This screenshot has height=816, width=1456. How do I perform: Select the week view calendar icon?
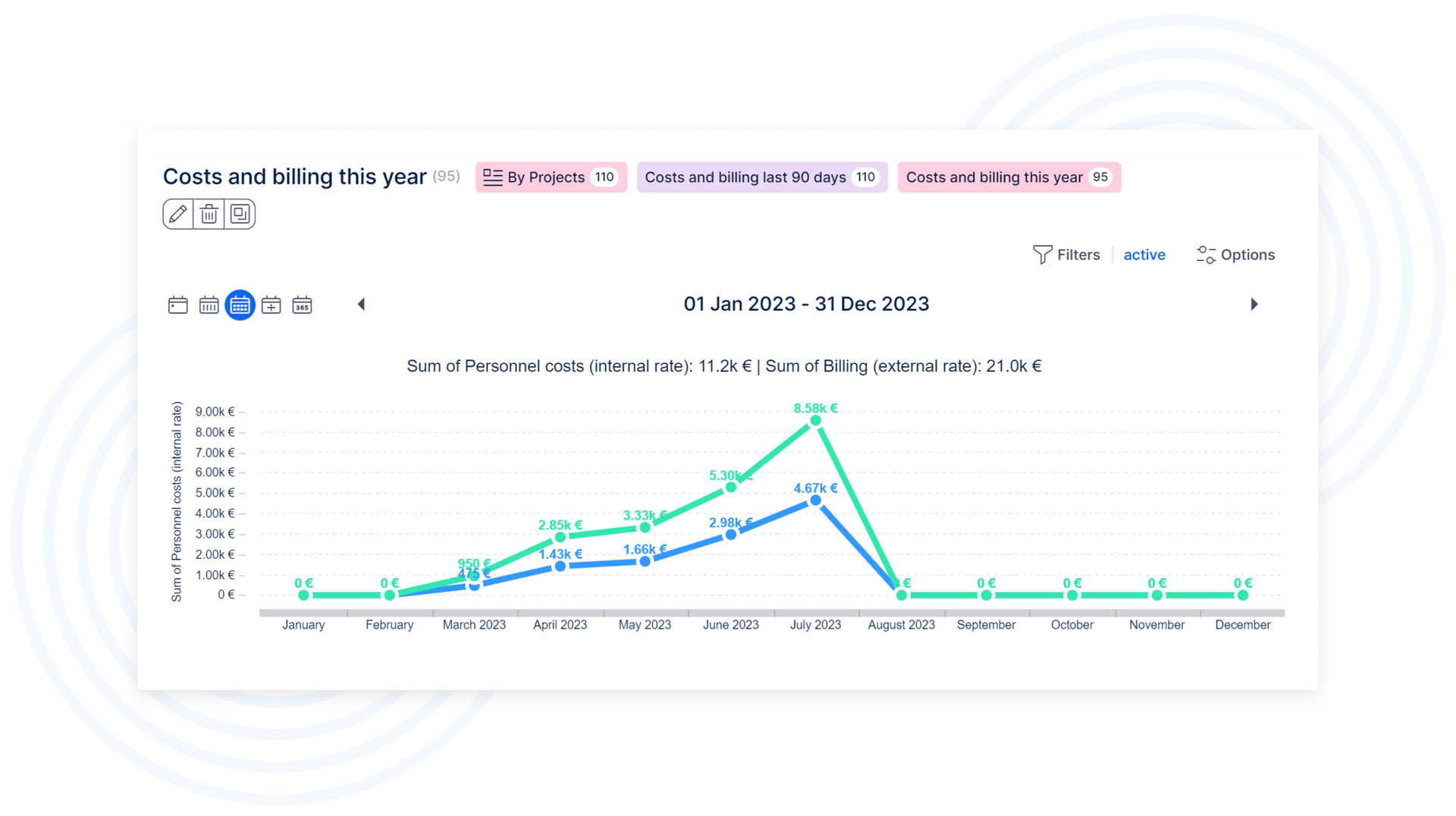pyautogui.click(x=209, y=305)
